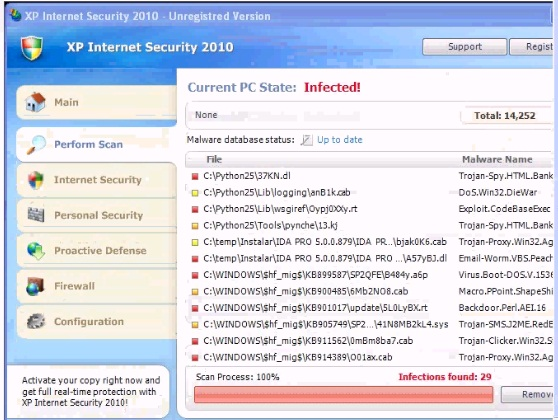Select the Backdoor.Perl.AEI.16 result row
This screenshot has width=558, height=420.
(x=369, y=308)
